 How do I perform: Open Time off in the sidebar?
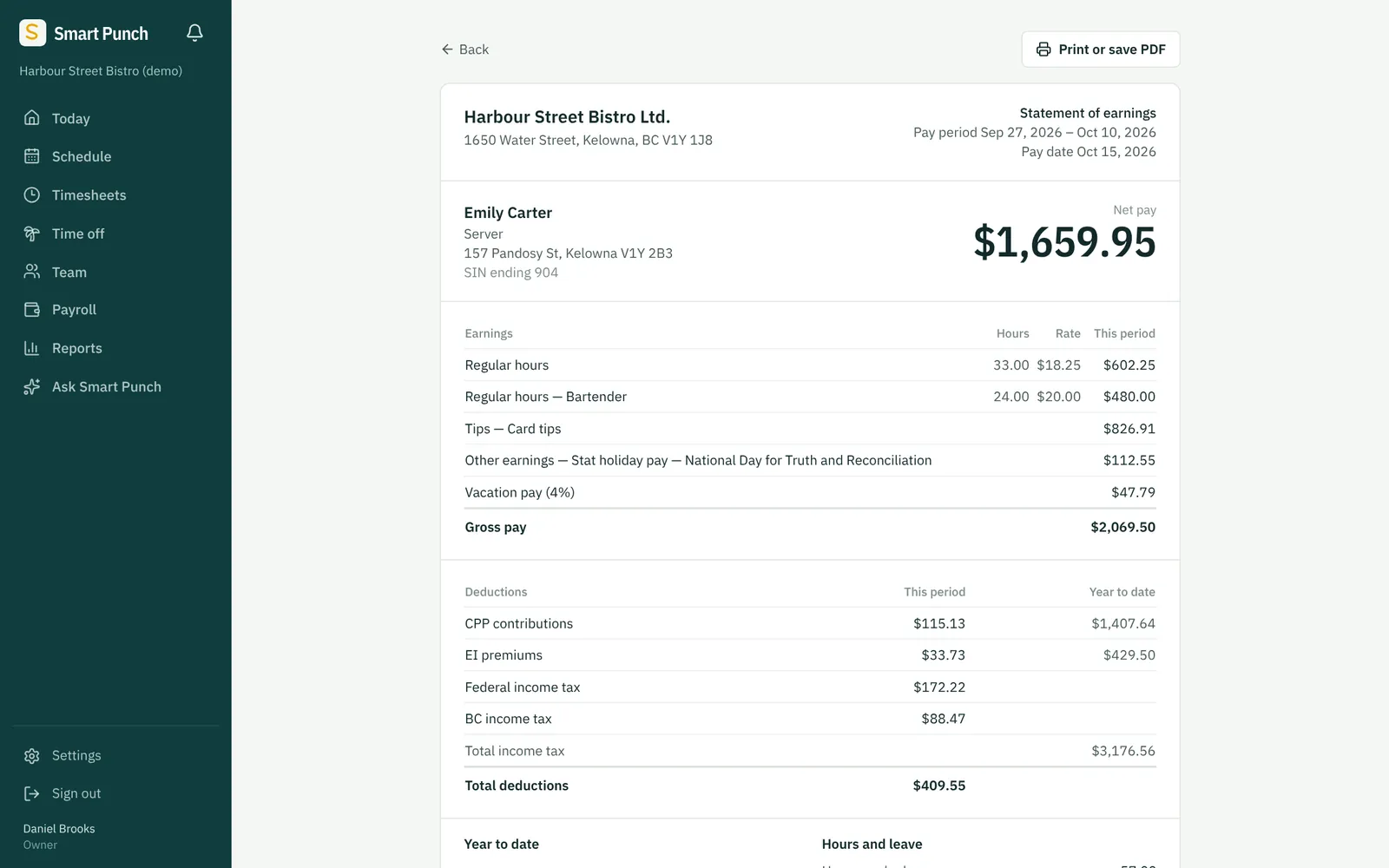click(116, 233)
